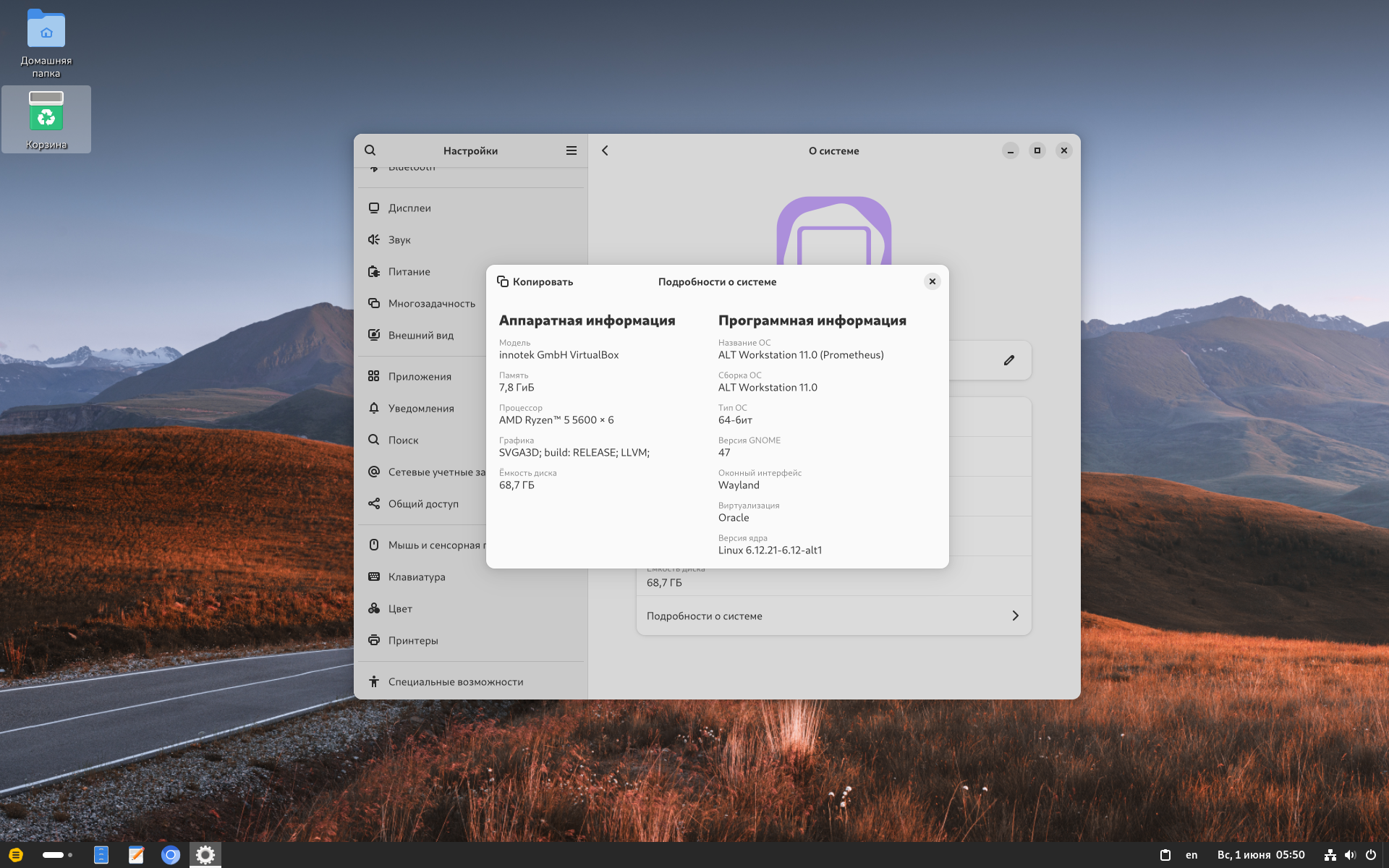Click the Корзина trash icon on desktop

(46, 112)
